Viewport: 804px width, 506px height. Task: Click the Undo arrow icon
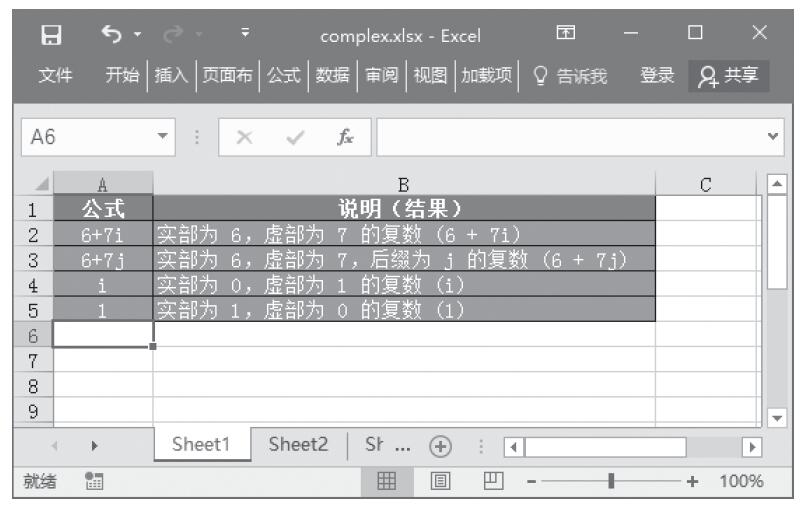click(110, 36)
